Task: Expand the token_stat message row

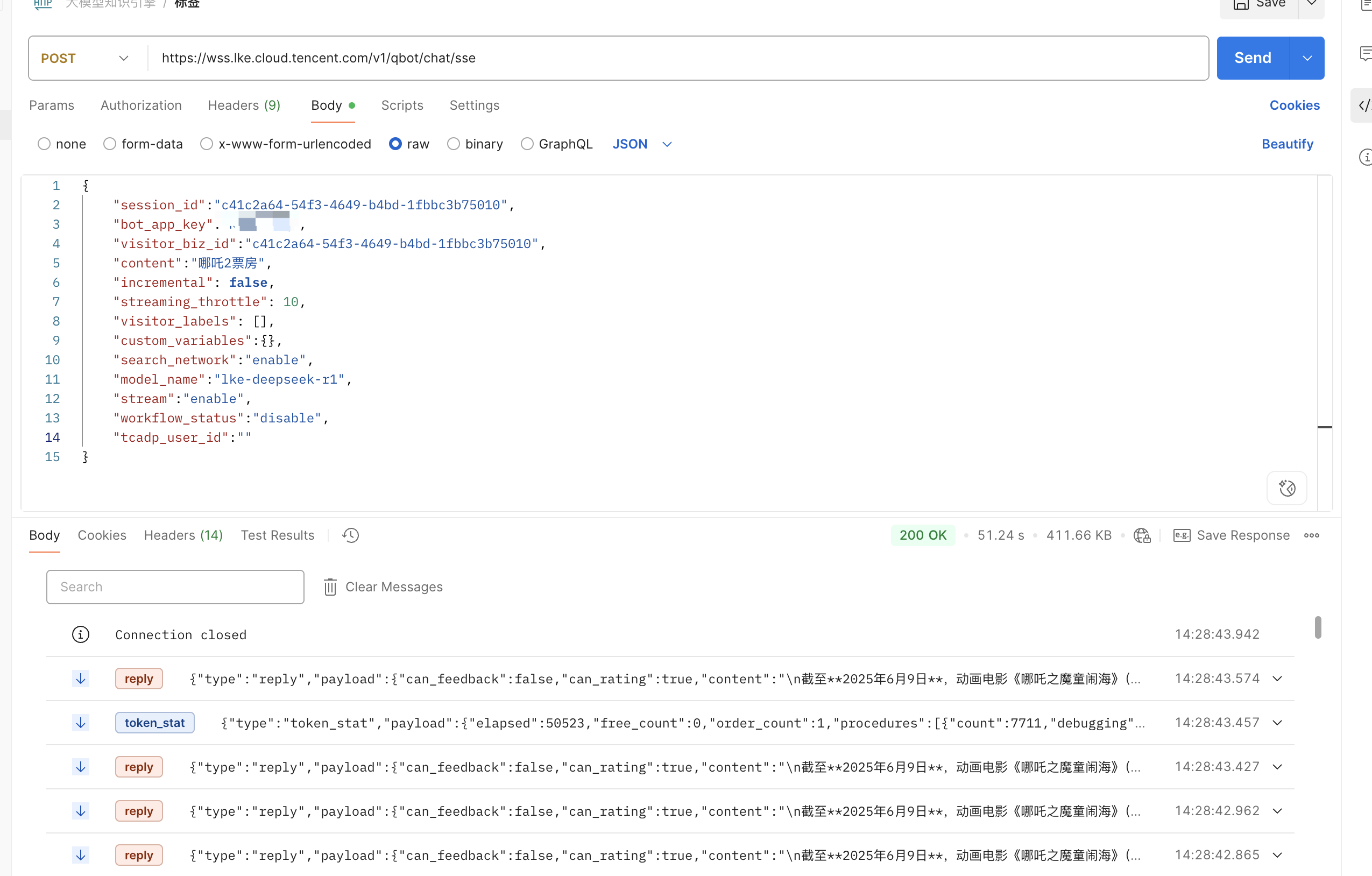Action: tap(1277, 723)
